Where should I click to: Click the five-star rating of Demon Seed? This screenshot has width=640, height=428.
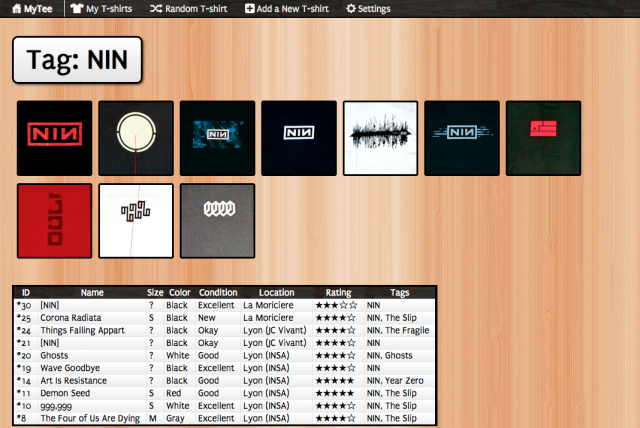click(x=335, y=393)
